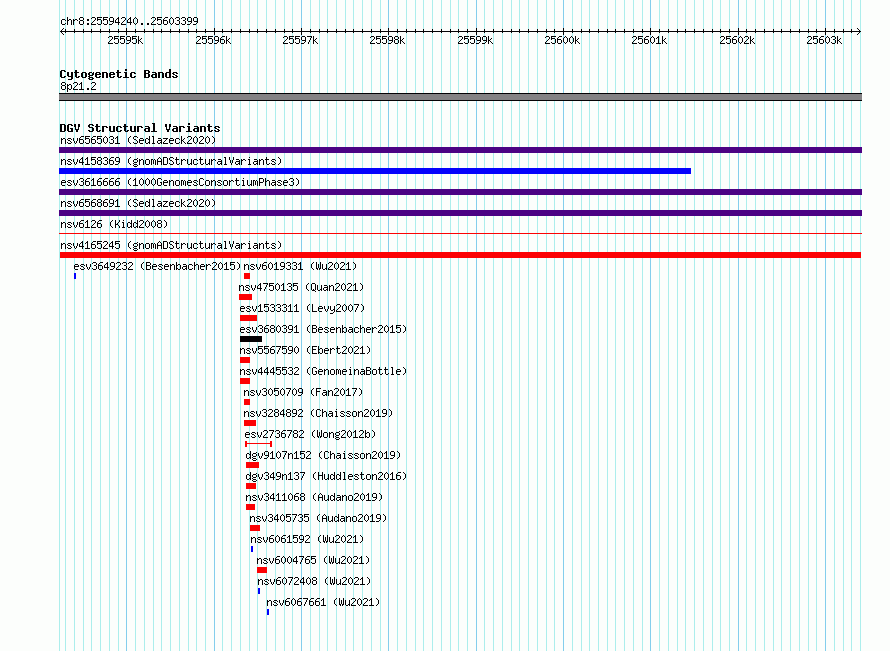Click the 25595k ruler tick label

(x=125, y=40)
